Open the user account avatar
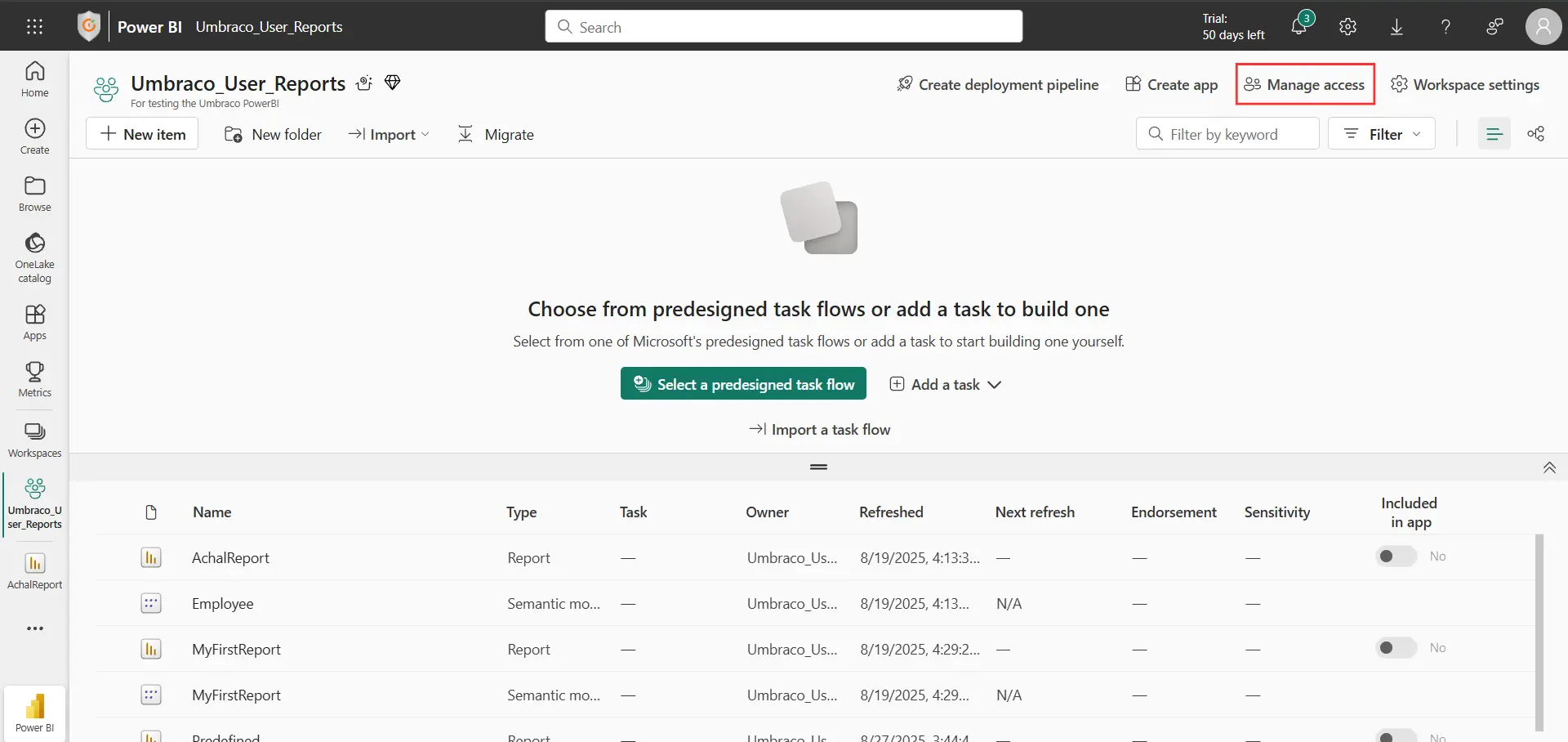The width and height of the screenshot is (1568, 742). click(1543, 26)
